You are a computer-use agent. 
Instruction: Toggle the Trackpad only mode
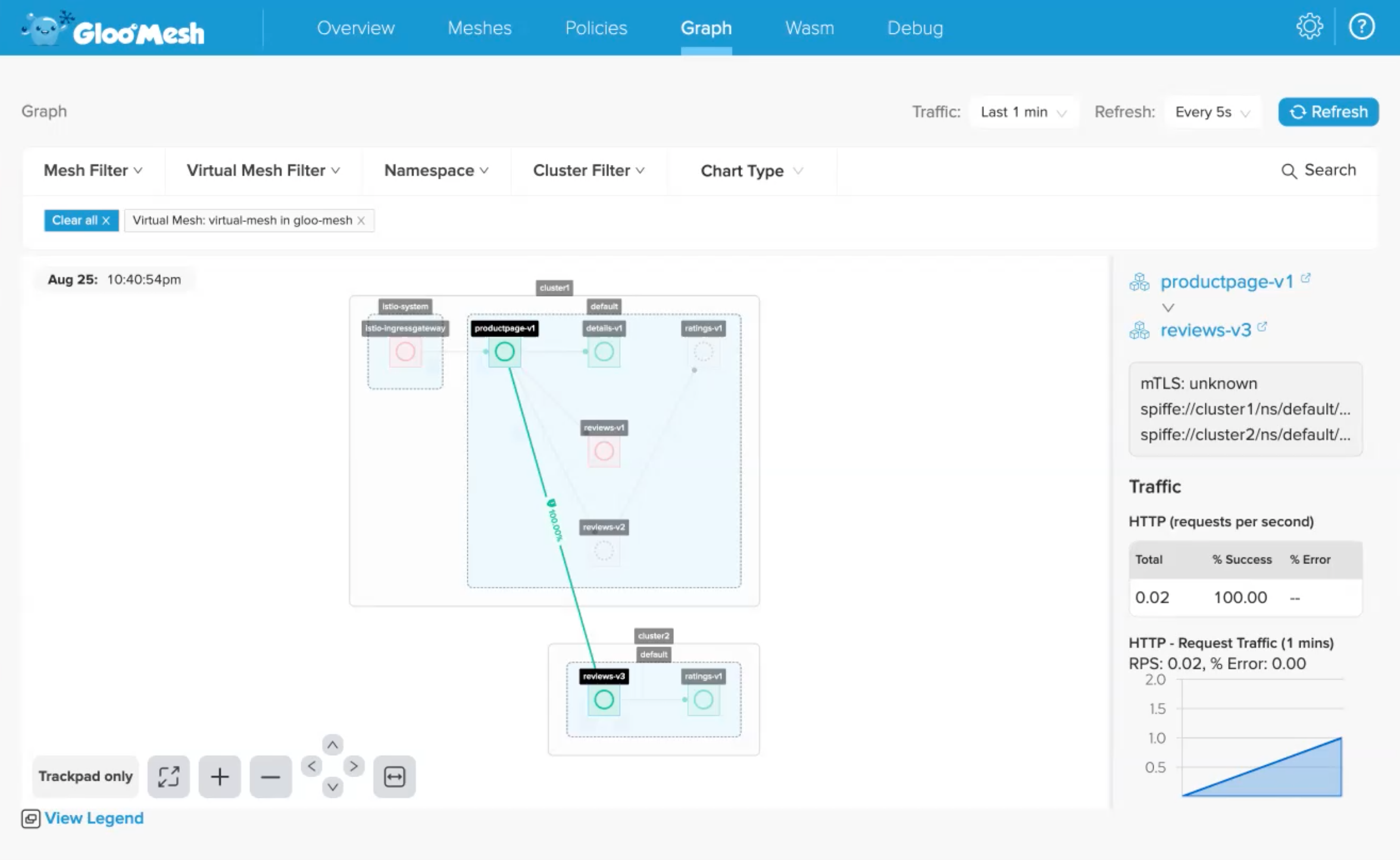(x=86, y=776)
